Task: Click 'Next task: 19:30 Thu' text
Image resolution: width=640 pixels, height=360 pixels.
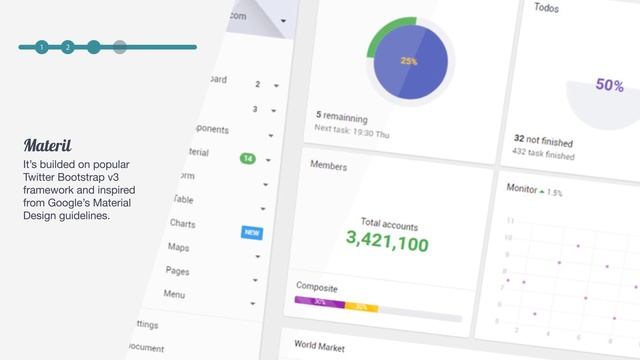Action: click(x=352, y=131)
